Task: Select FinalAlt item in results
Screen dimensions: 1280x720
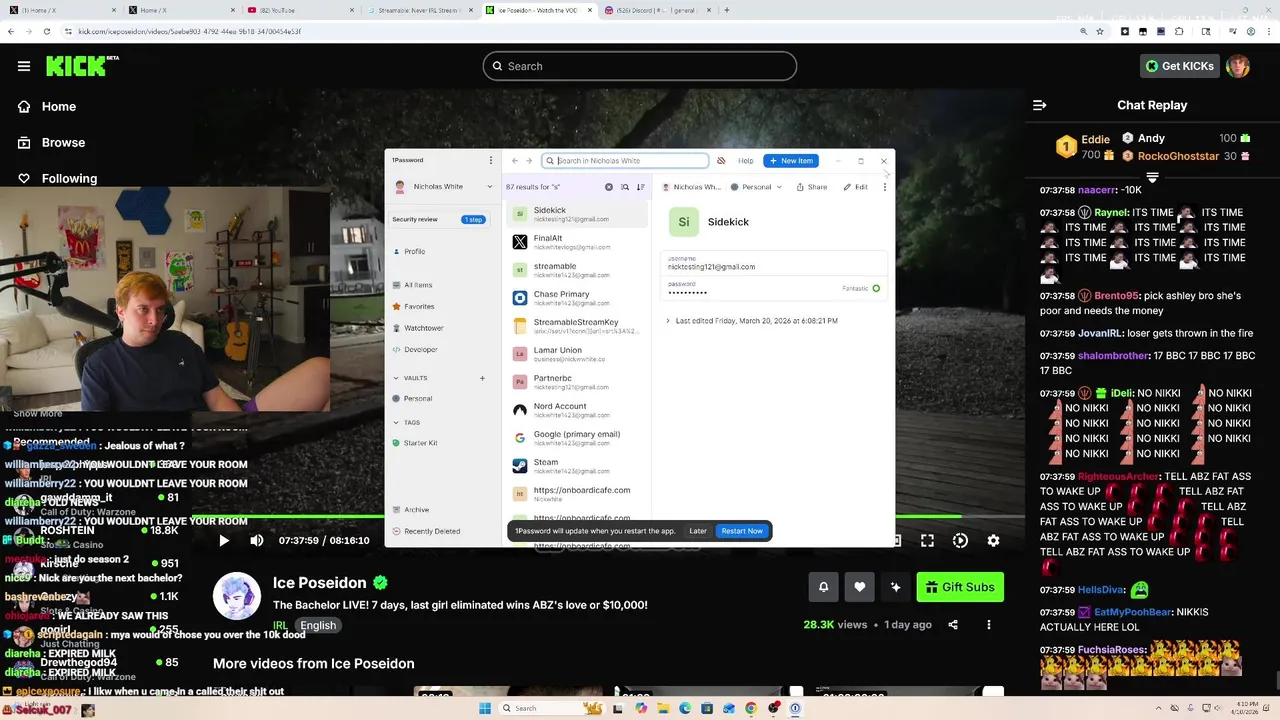Action: point(576,242)
